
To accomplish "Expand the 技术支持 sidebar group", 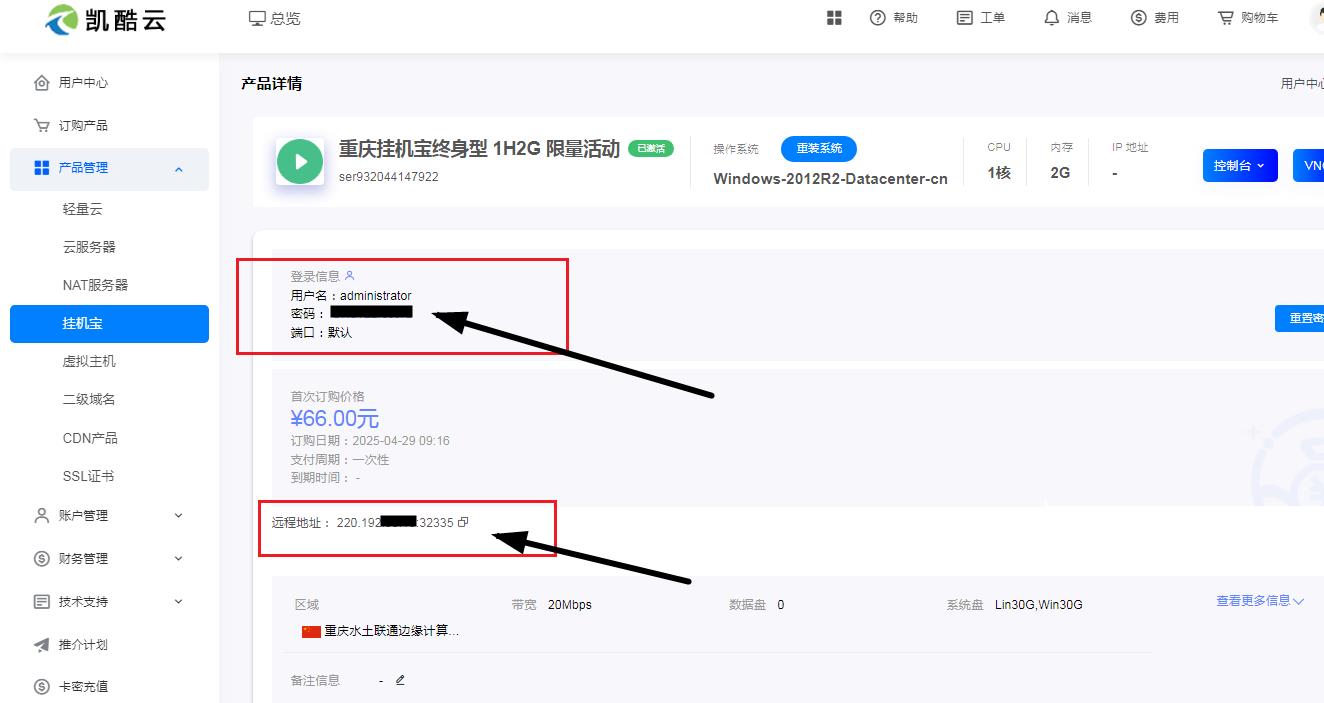I will (109, 602).
